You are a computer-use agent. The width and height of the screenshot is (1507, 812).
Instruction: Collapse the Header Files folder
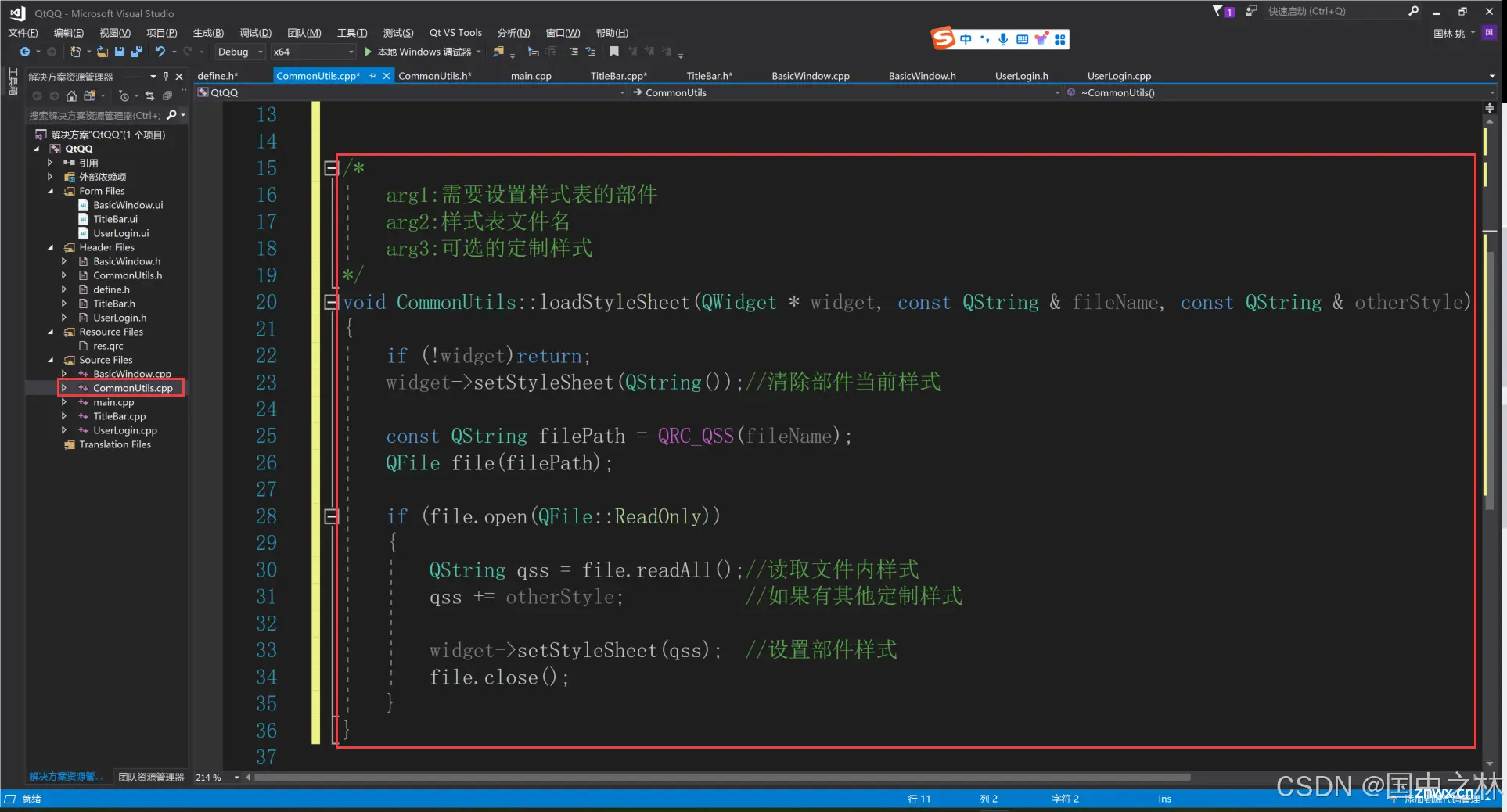coord(51,247)
